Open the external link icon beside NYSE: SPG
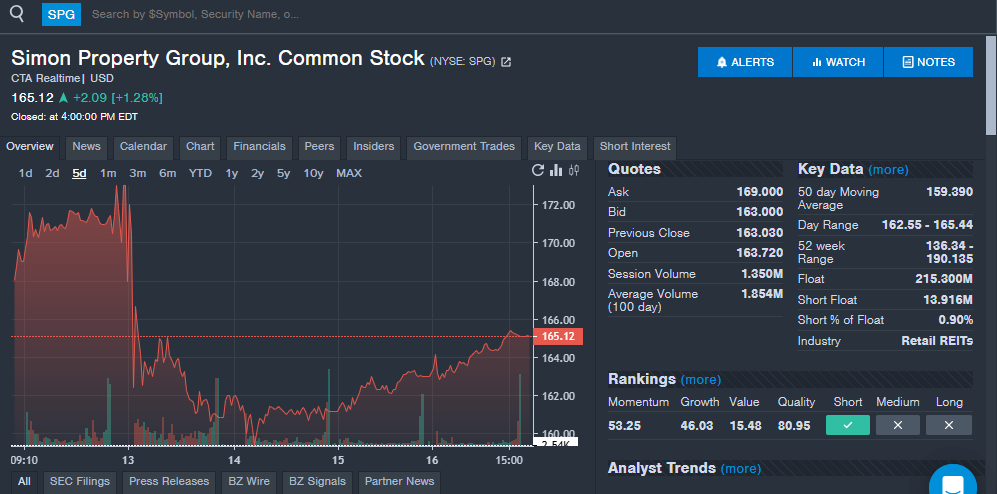 (506, 62)
